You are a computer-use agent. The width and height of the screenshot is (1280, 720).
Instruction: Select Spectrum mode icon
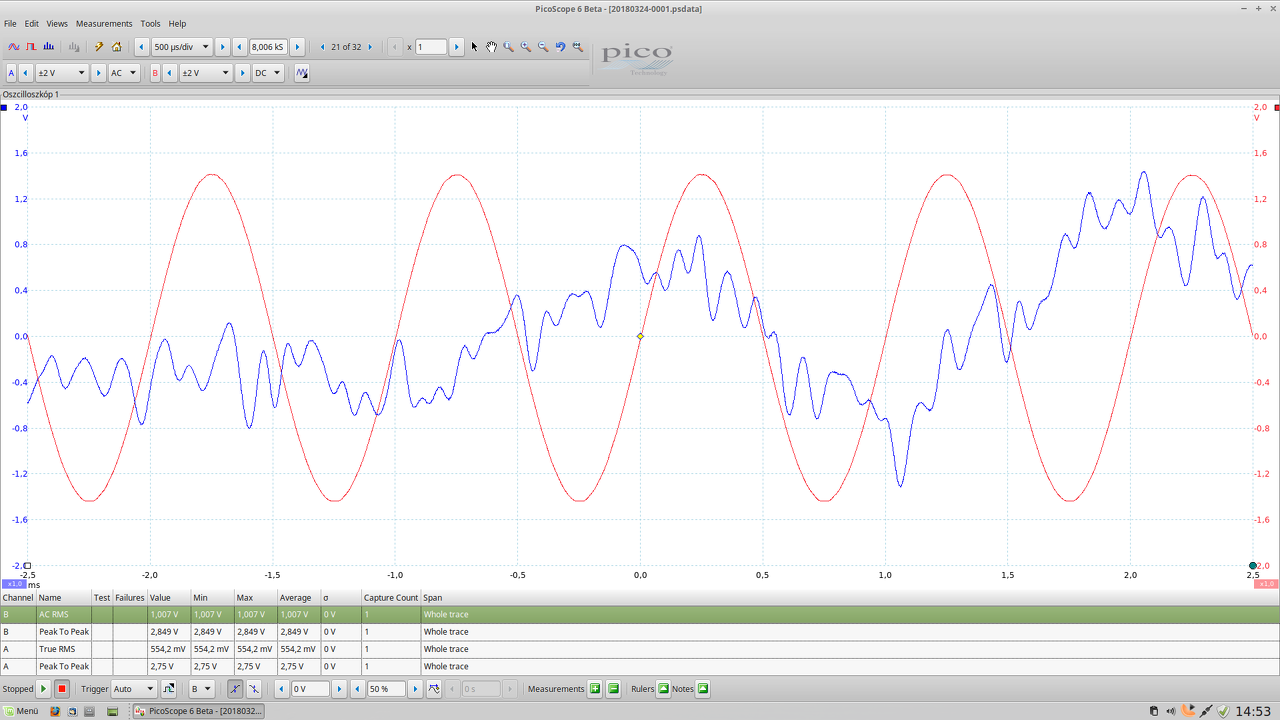(48, 47)
